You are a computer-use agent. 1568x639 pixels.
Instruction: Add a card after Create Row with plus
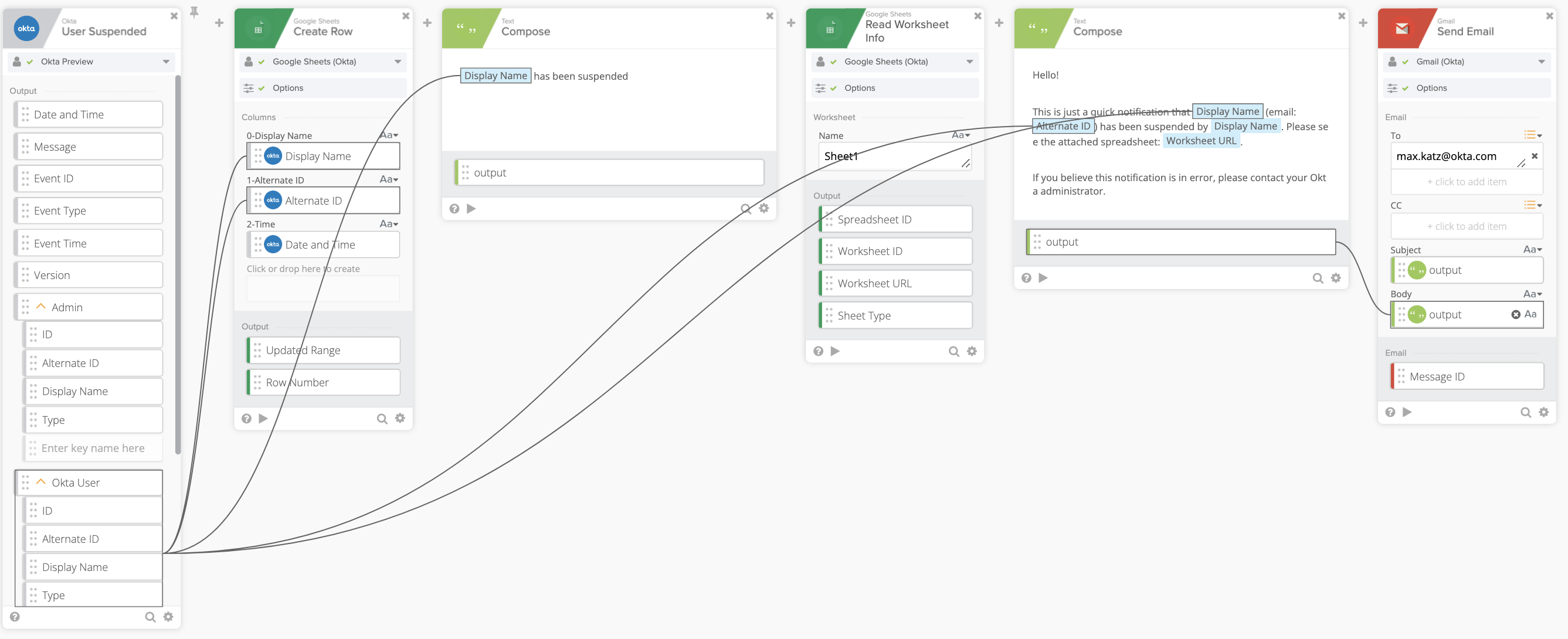coord(427,23)
